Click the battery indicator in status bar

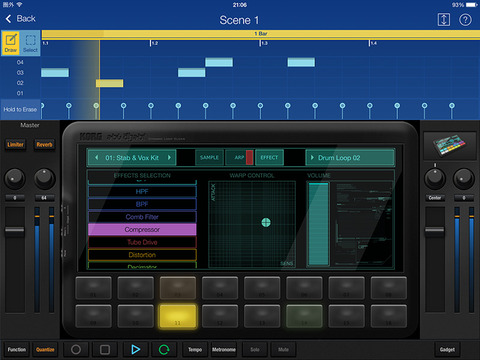click(472, 5)
